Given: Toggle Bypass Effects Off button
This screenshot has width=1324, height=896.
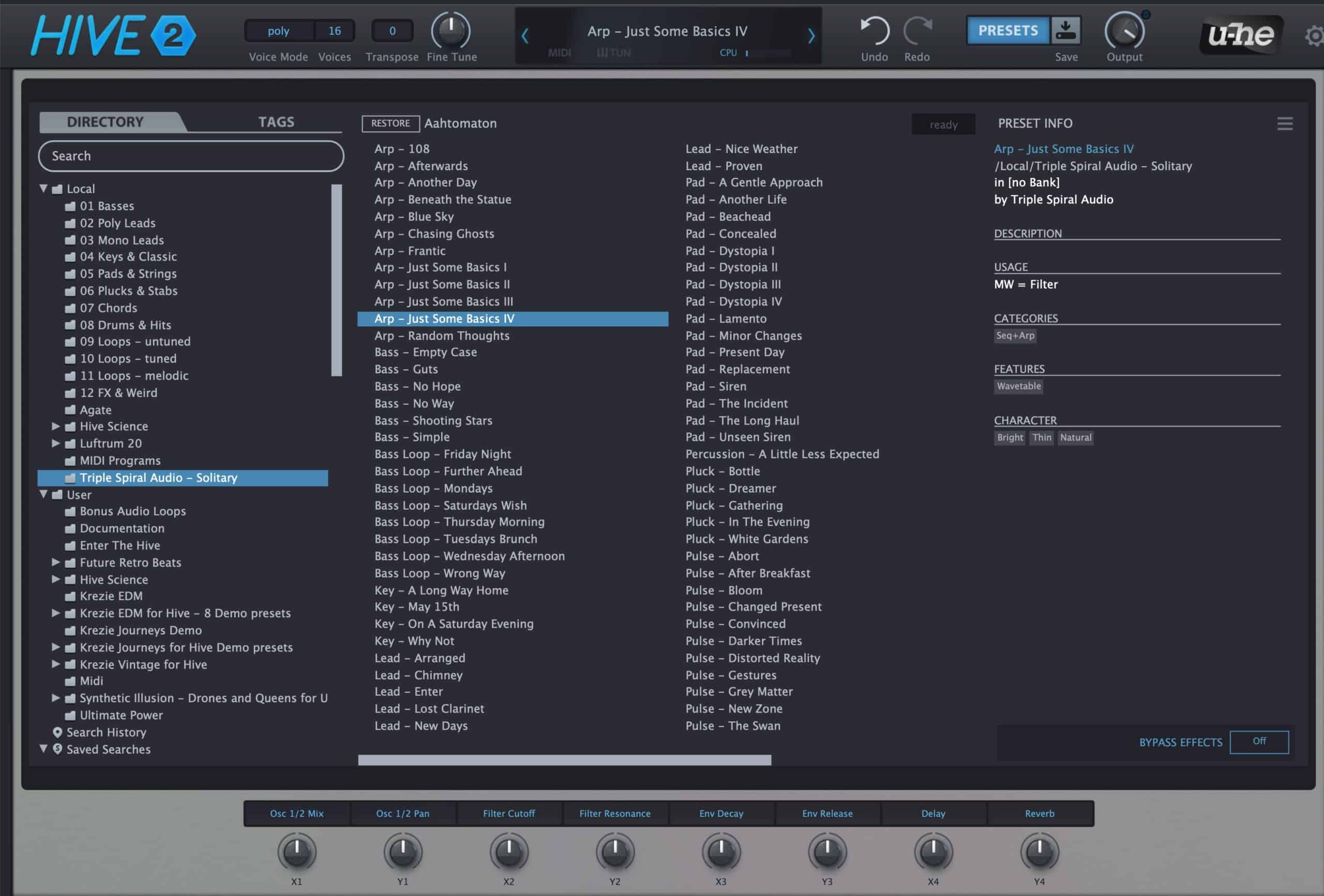Looking at the screenshot, I should (x=1259, y=741).
